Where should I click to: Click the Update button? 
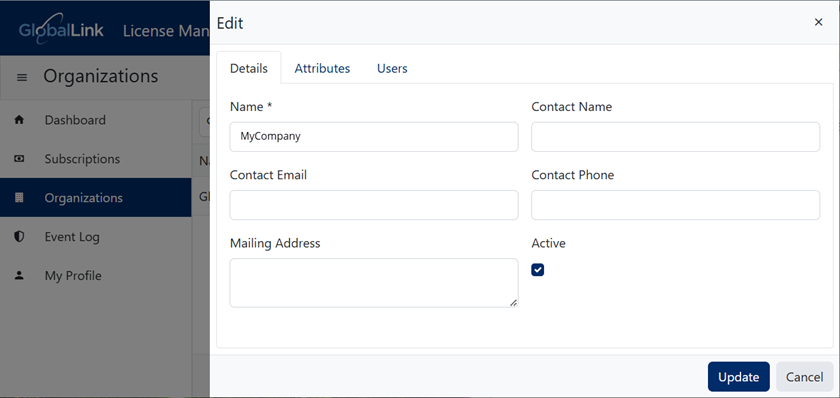(738, 377)
